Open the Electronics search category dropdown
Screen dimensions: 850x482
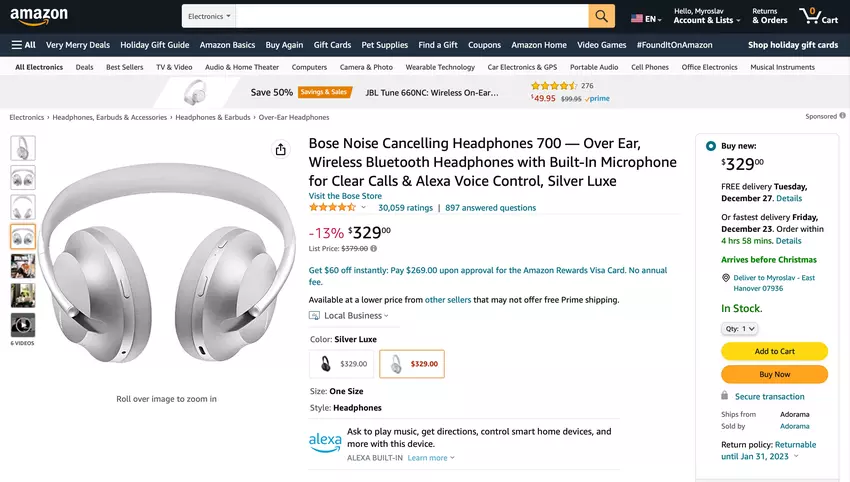click(209, 16)
